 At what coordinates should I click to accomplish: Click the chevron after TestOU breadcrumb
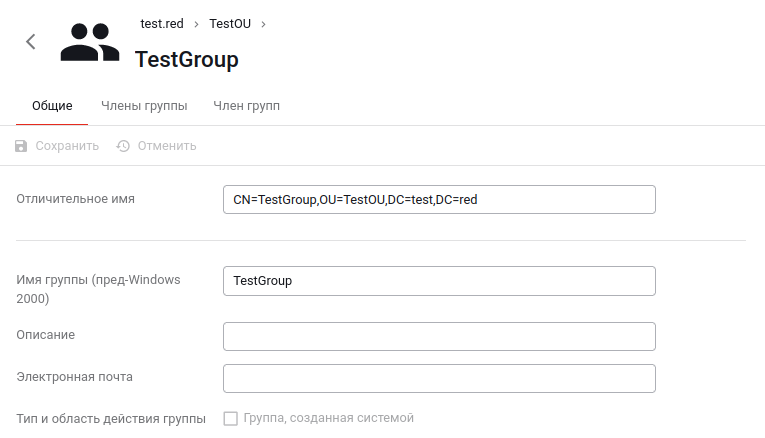click(264, 23)
